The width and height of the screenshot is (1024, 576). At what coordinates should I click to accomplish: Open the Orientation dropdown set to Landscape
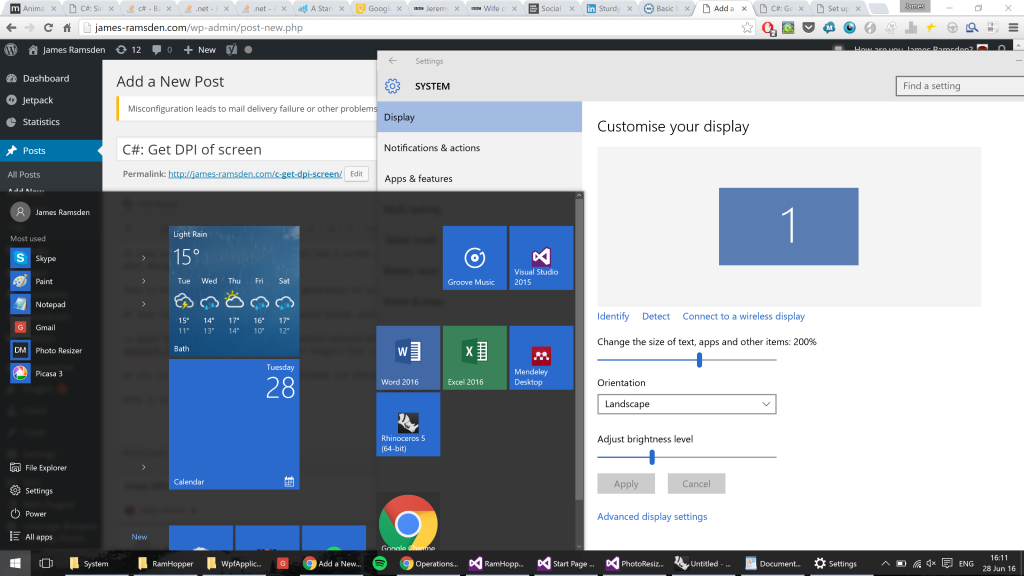pyautogui.click(x=686, y=404)
